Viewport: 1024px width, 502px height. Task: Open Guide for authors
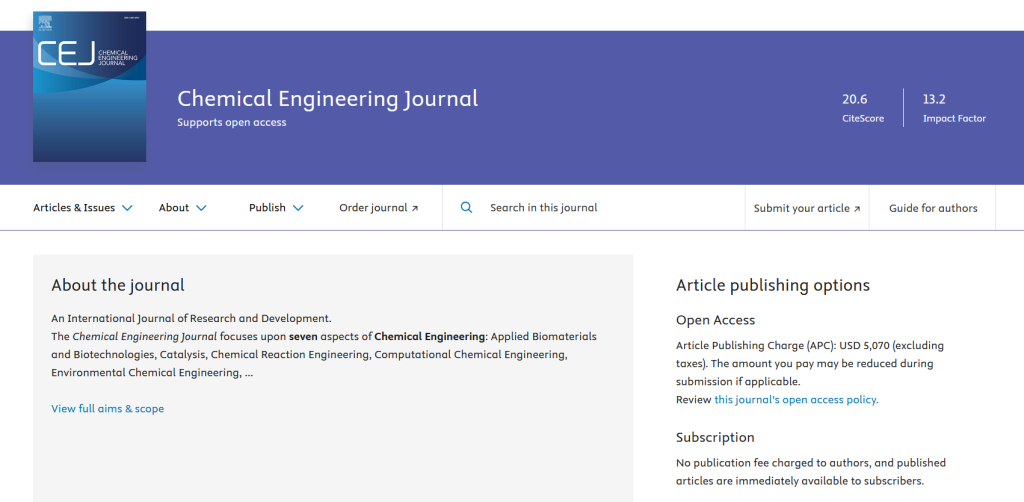[x=933, y=208]
